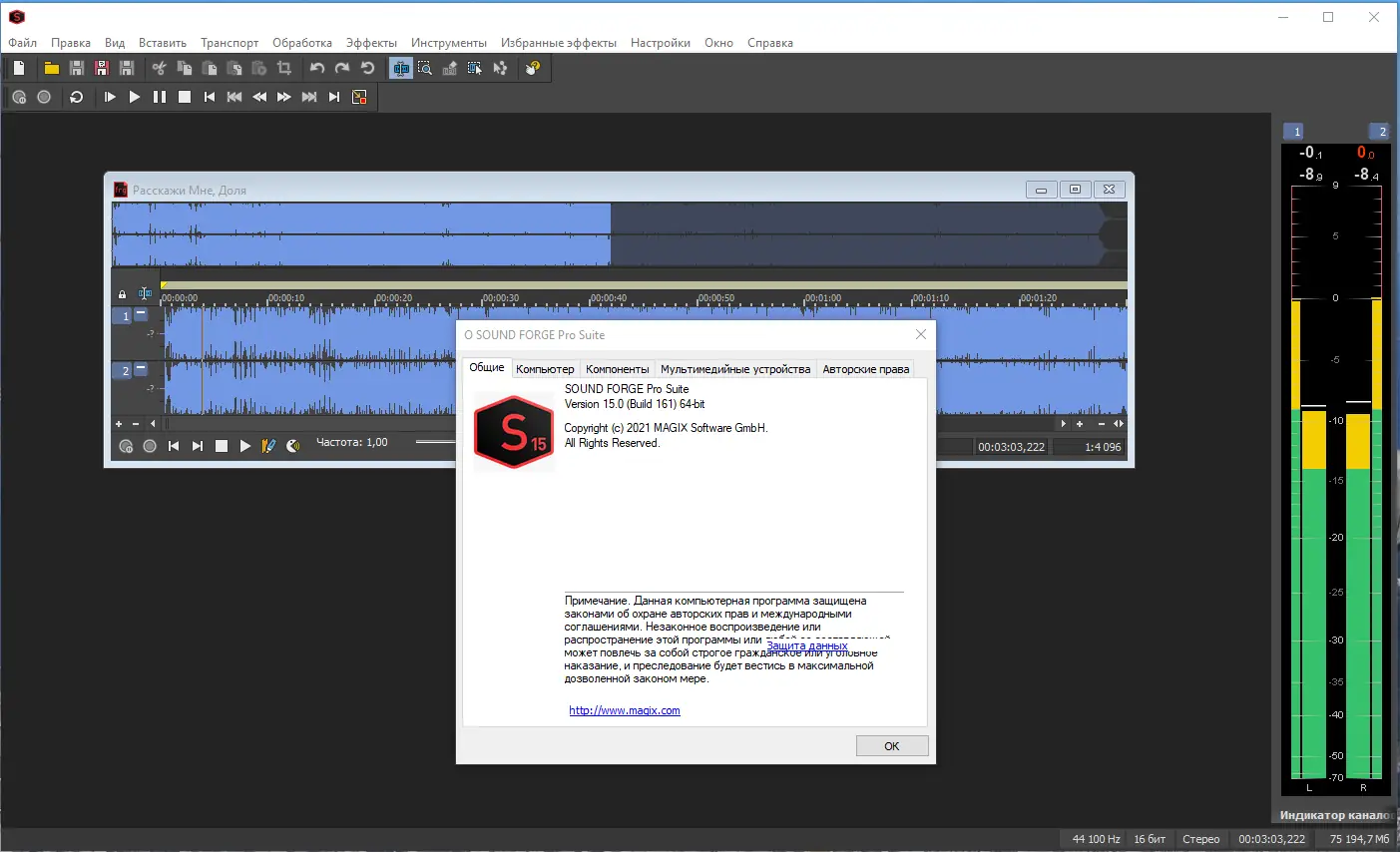Open an existing file
The width and height of the screenshot is (1400, 852).
click(51, 67)
